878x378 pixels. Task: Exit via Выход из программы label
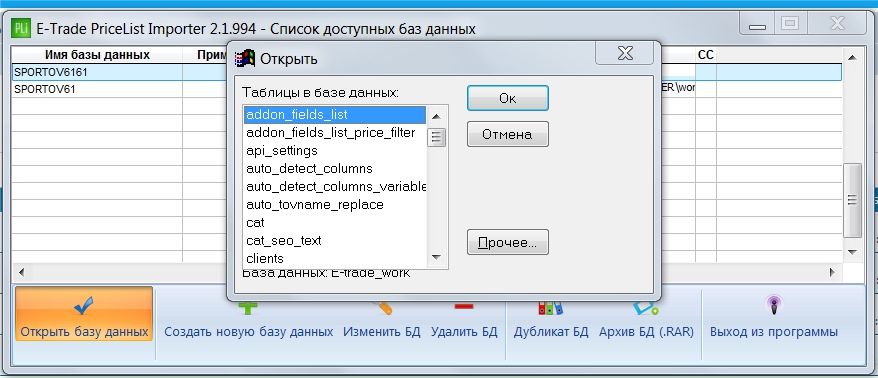[774, 332]
